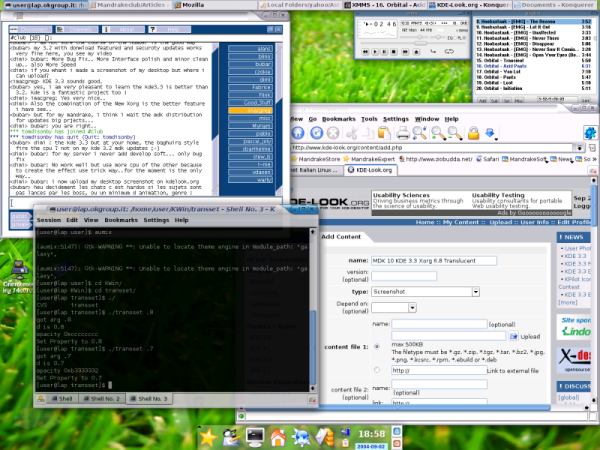This screenshot has height=450, width=600.
Task: Click the chat message input field
Action: pos(146,203)
